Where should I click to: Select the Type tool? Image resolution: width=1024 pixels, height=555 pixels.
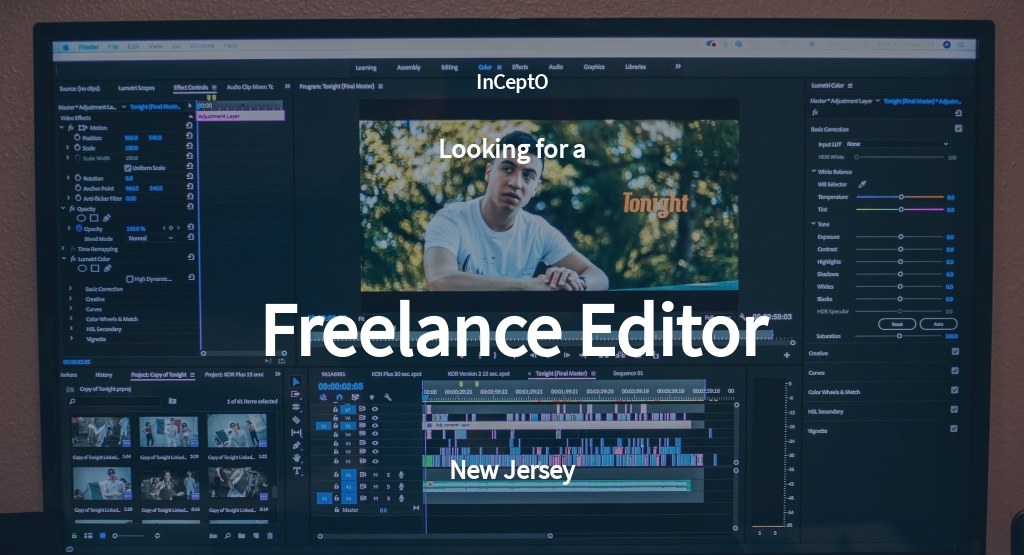297,470
